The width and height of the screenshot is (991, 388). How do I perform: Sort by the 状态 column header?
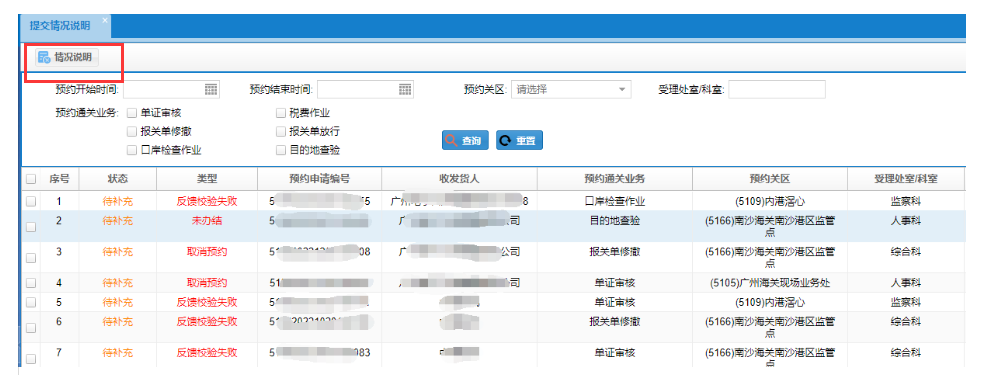(118, 179)
